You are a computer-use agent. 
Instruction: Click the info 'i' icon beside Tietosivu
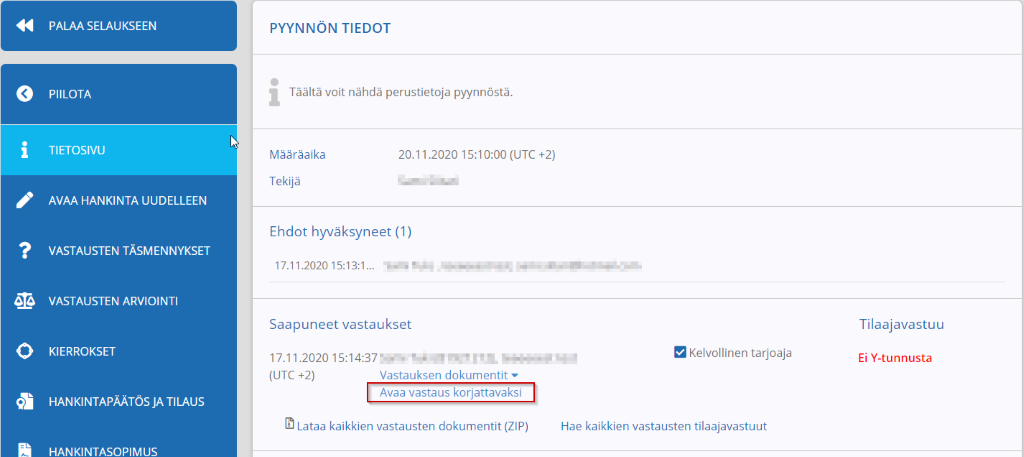point(25,150)
